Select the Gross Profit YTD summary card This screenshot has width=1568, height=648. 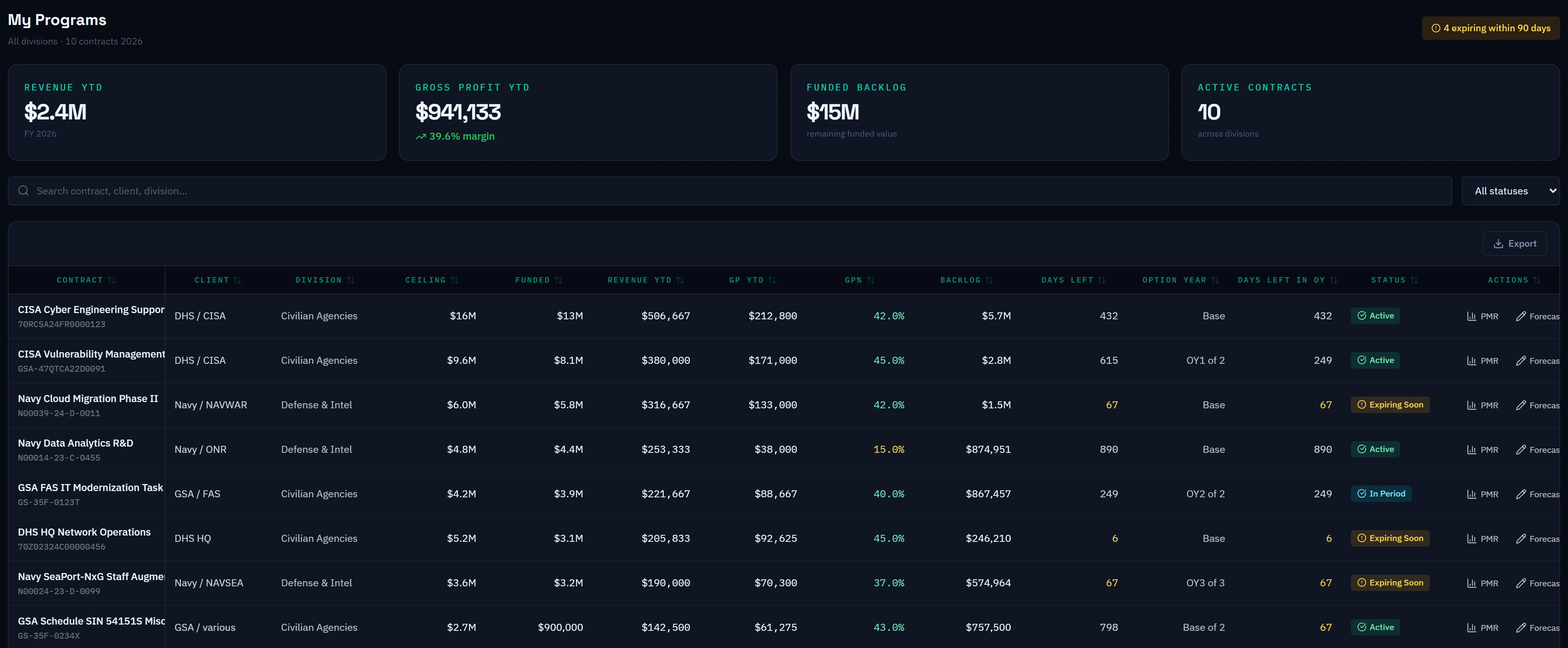[x=588, y=112]
